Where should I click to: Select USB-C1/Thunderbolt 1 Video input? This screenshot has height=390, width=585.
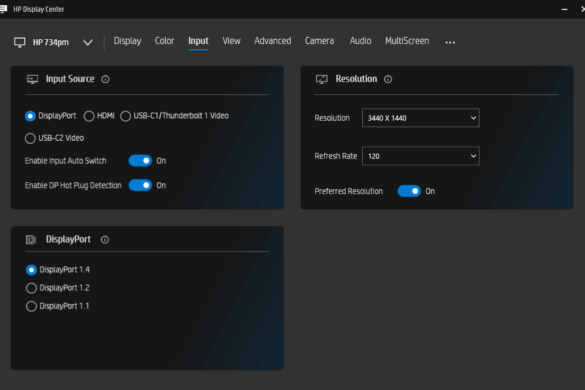coord(125,116)
